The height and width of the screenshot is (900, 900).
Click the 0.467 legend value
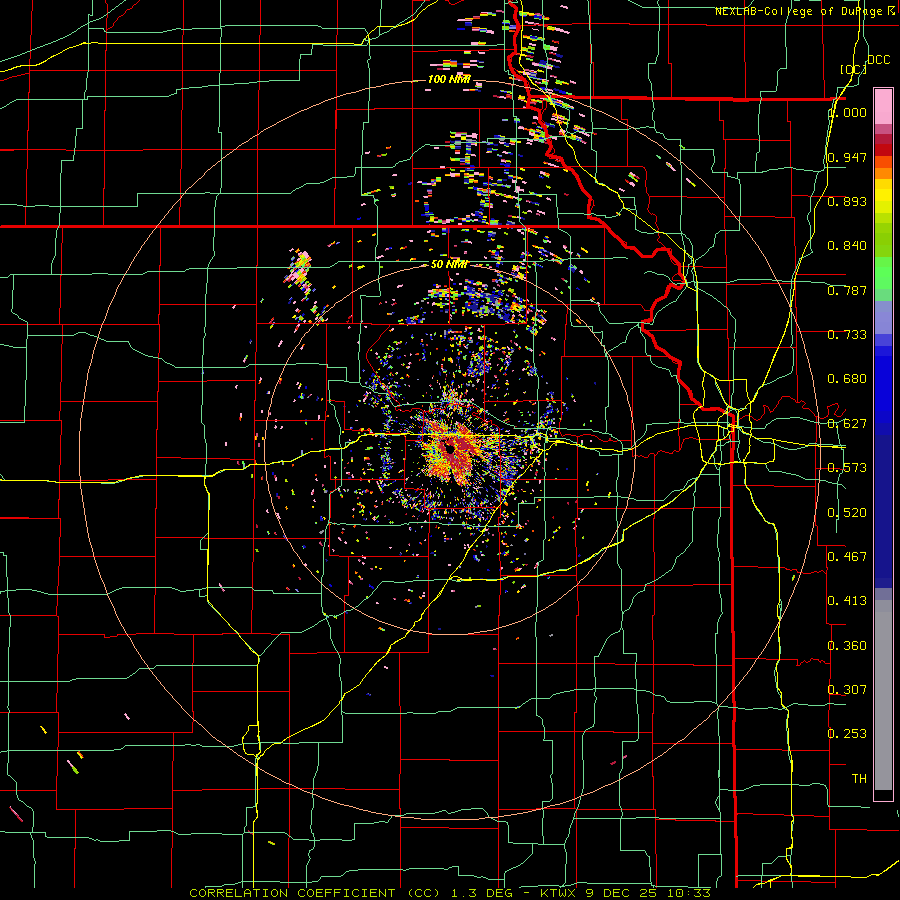[x=847, y=557]
